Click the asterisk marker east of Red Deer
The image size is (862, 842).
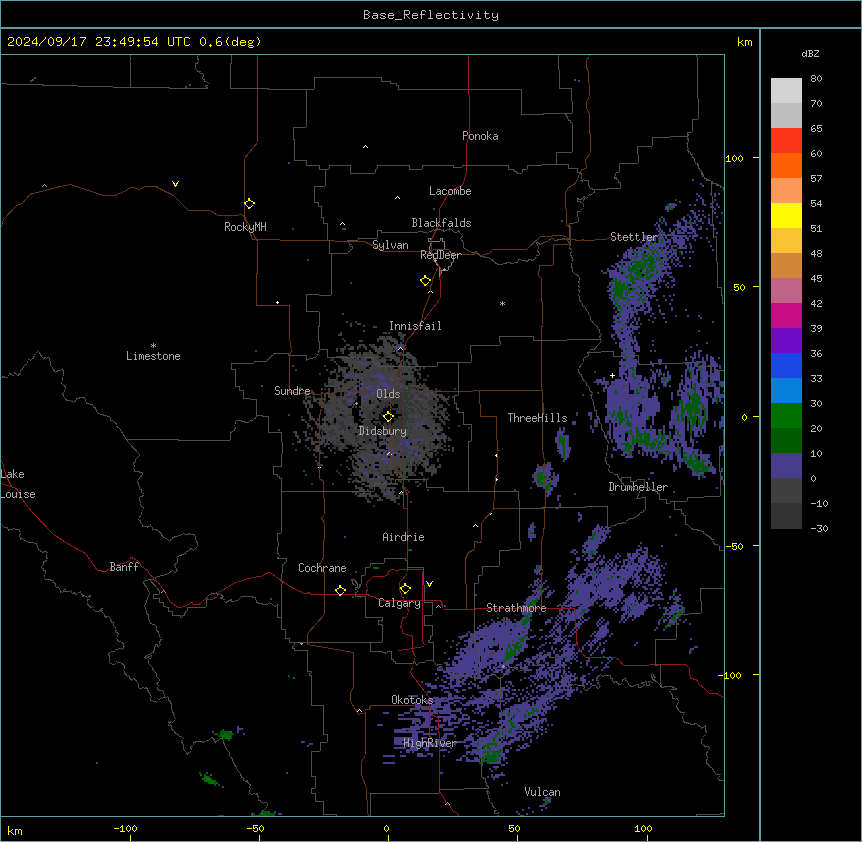tap(502, 303)
